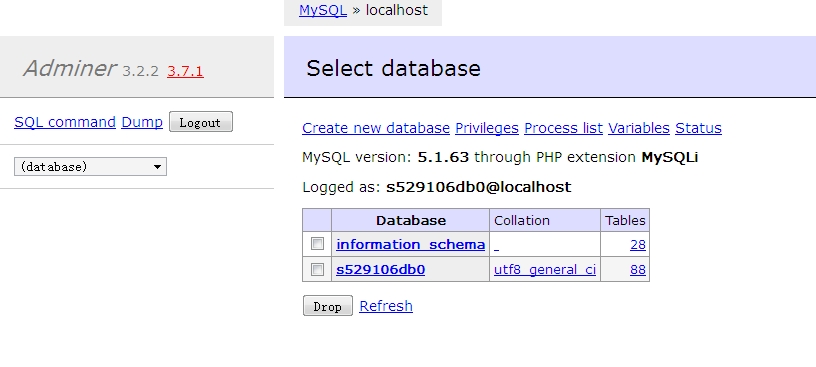Click the 28 tables count link
This screenshot has width=816, height=367.
pyautogui.click(x=638, y=244)
